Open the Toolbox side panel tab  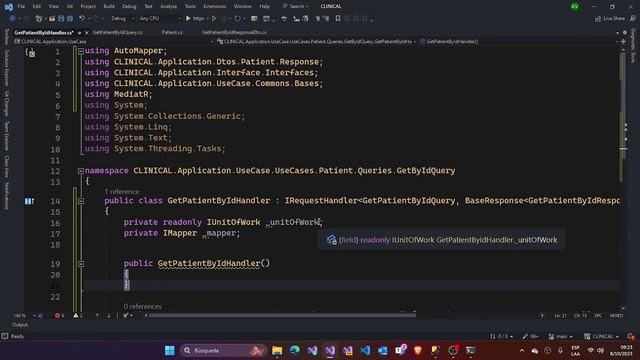(6, 37)
